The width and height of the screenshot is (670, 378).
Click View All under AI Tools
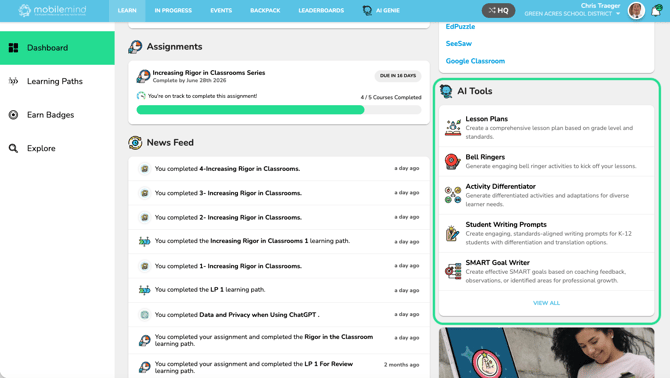(x=546, y=303)
